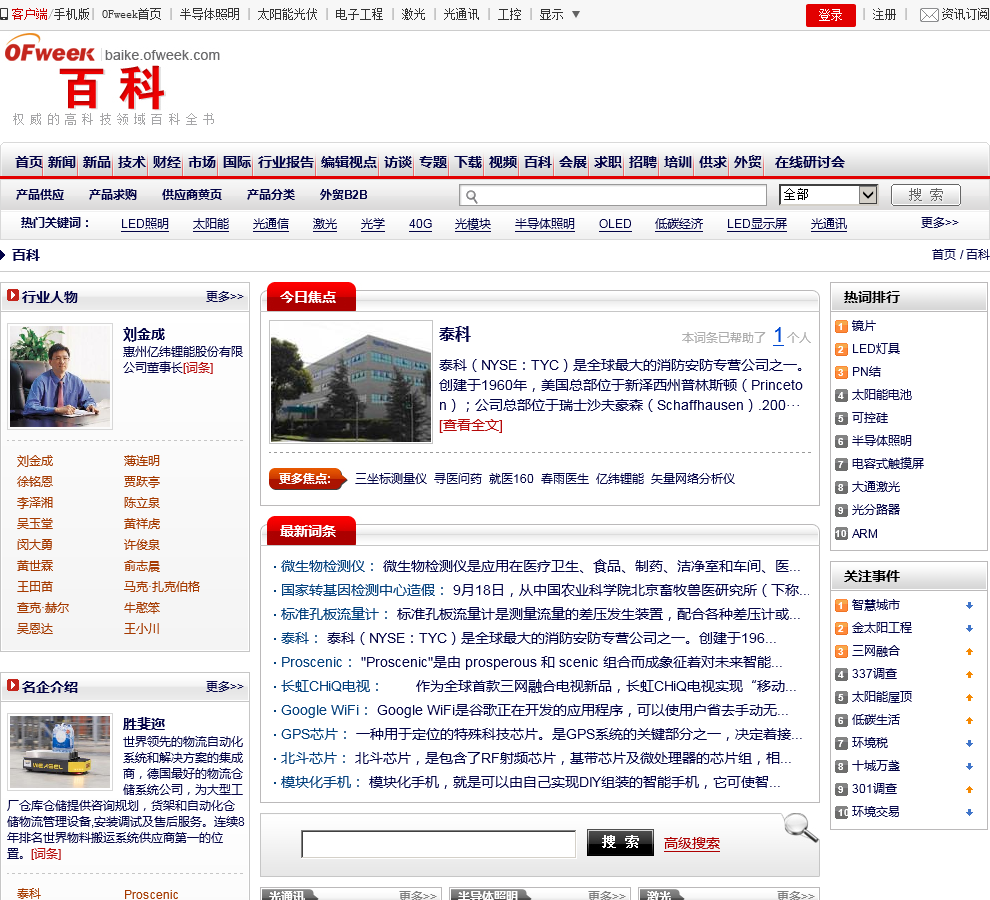Open the 胜斐迩 robot thumbnail
The height and width of the screenshot is (900, 990).
point(60,752)
